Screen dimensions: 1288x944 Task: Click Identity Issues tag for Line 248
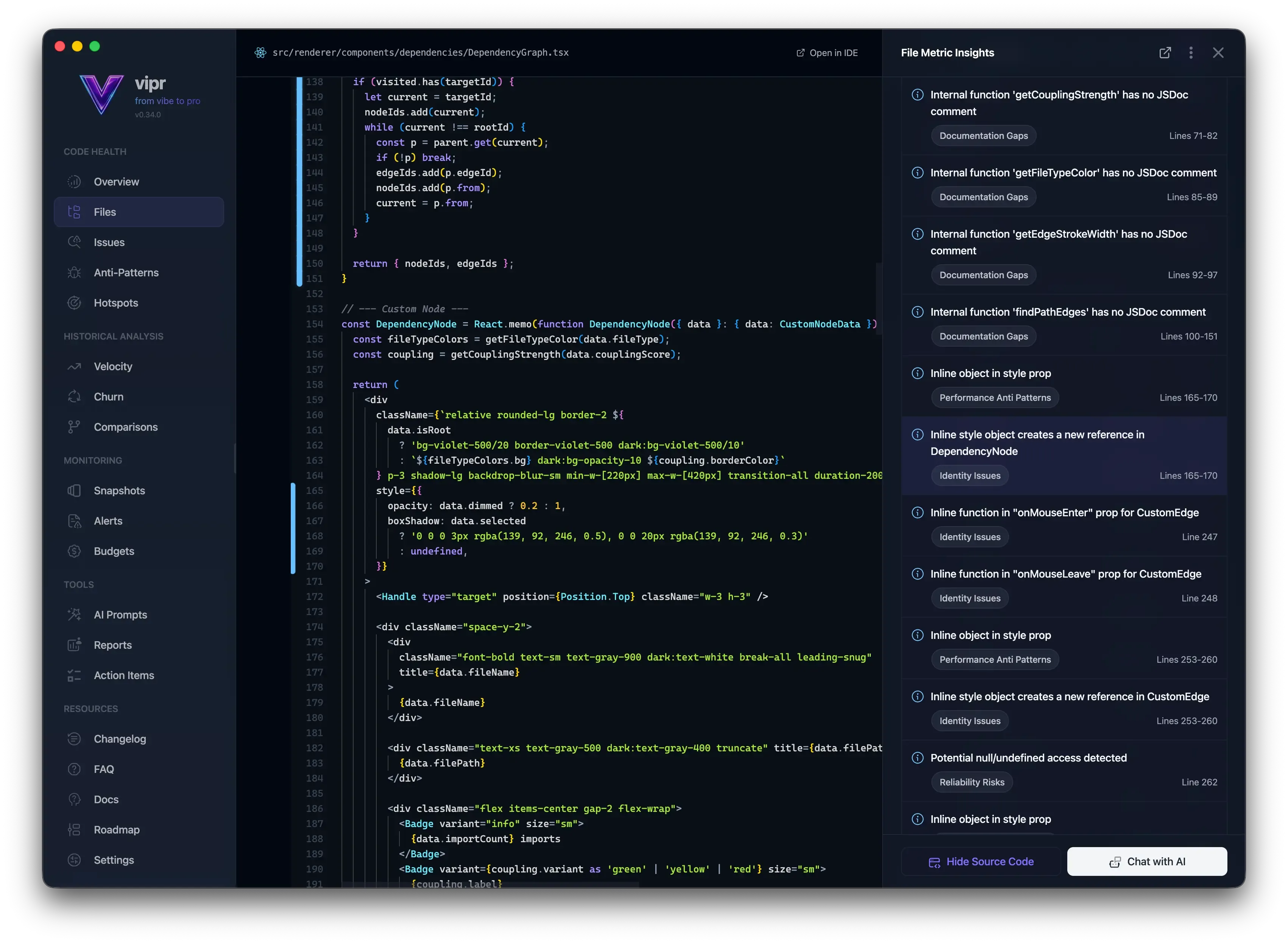pyautogui.click(x=969, y=598)
